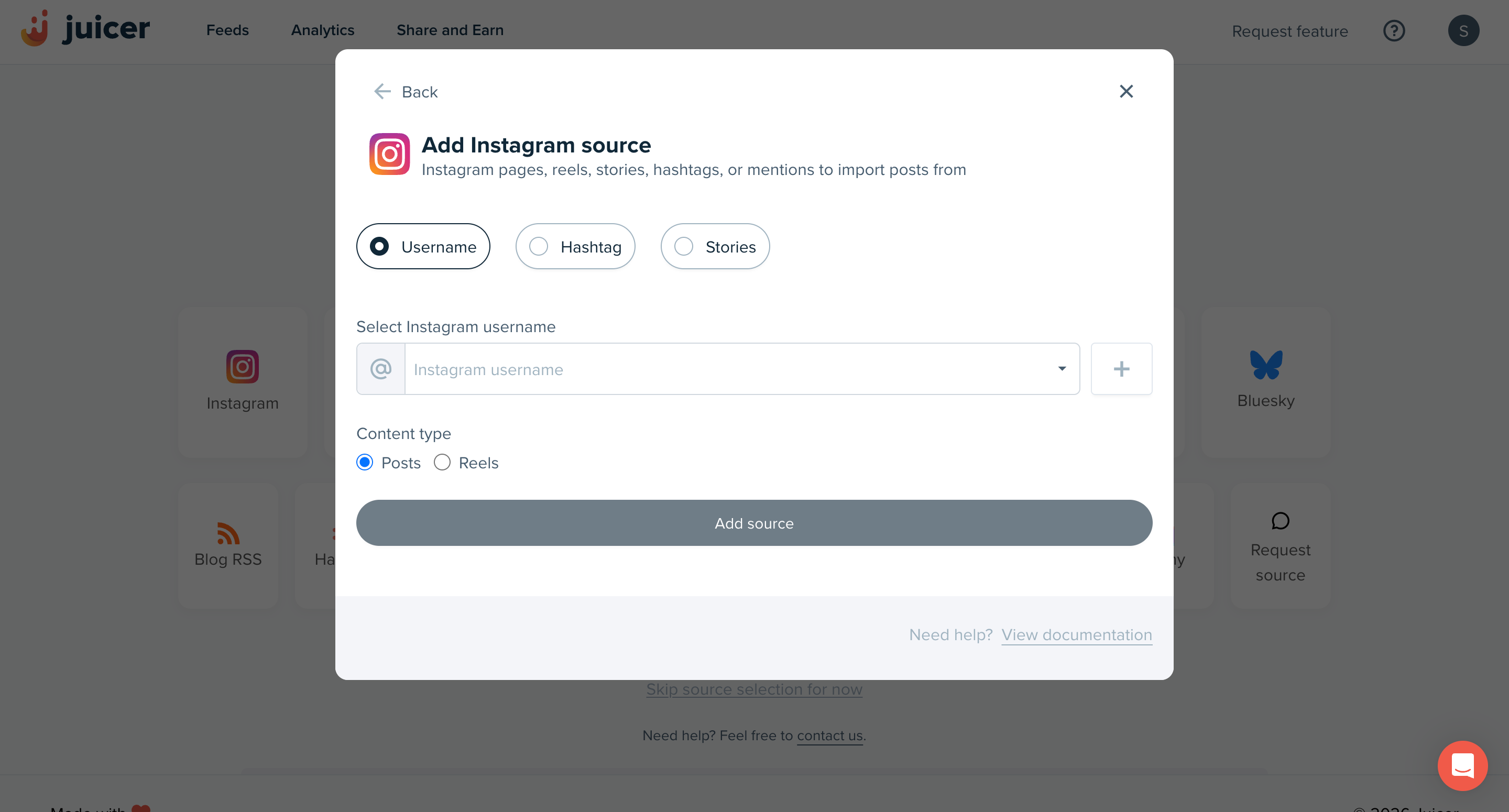The image size is (1509, 812).
Task: Choose Reels content type
Action: [x=442, y=463]
